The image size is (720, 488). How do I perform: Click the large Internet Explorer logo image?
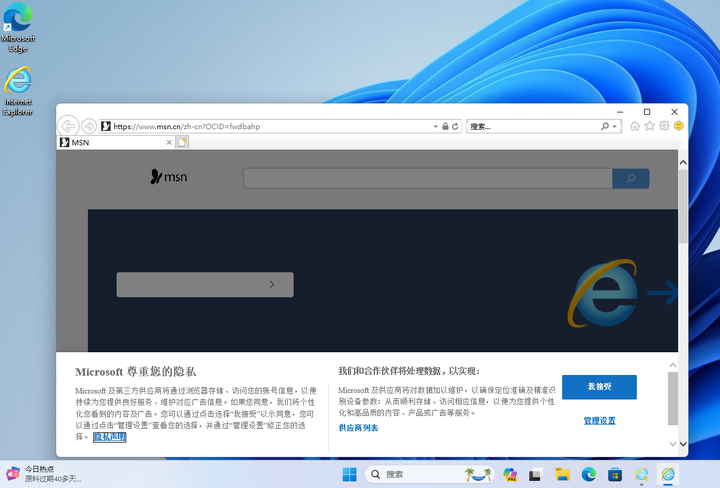point(603,293)
